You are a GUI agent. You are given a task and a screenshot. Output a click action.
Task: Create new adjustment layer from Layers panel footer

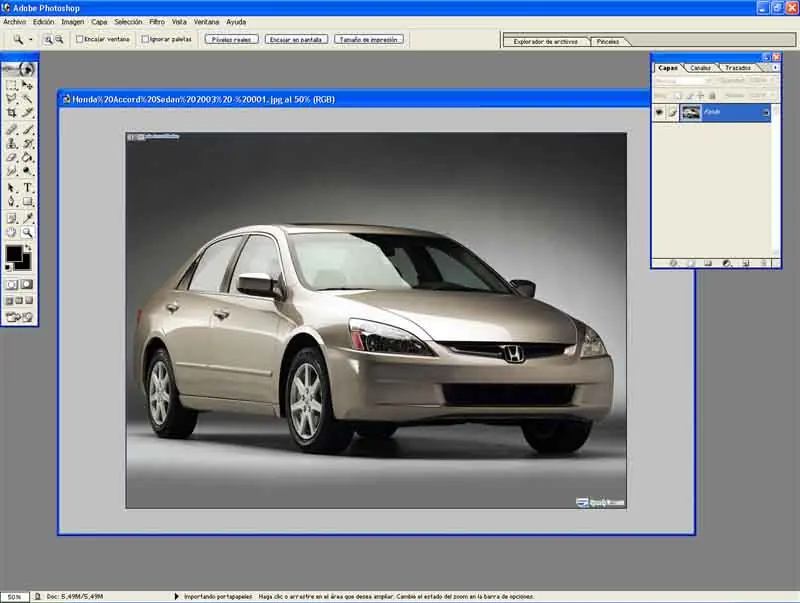point(728,263)
